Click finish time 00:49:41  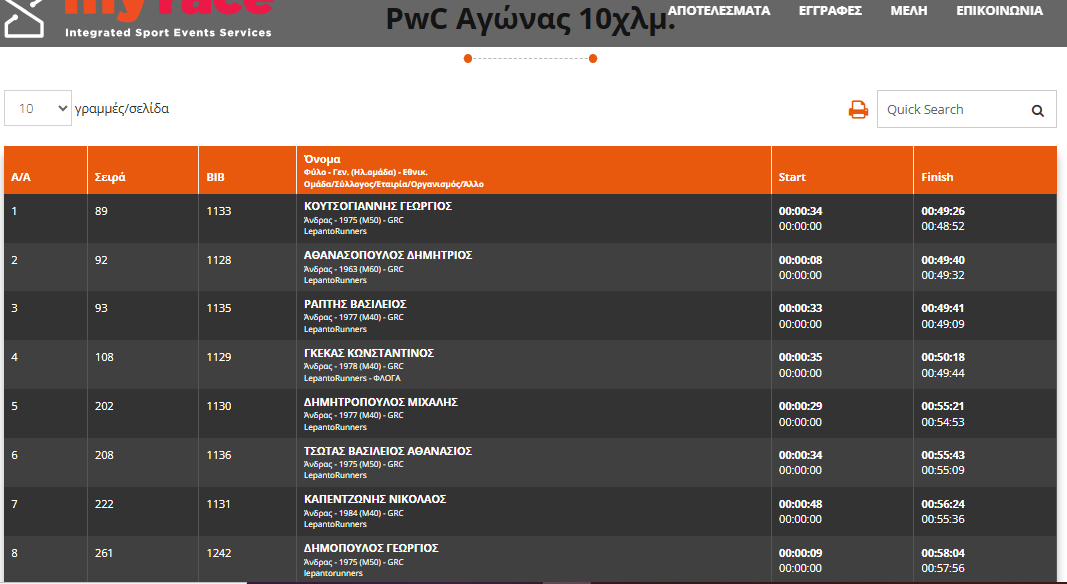(942, 308)
